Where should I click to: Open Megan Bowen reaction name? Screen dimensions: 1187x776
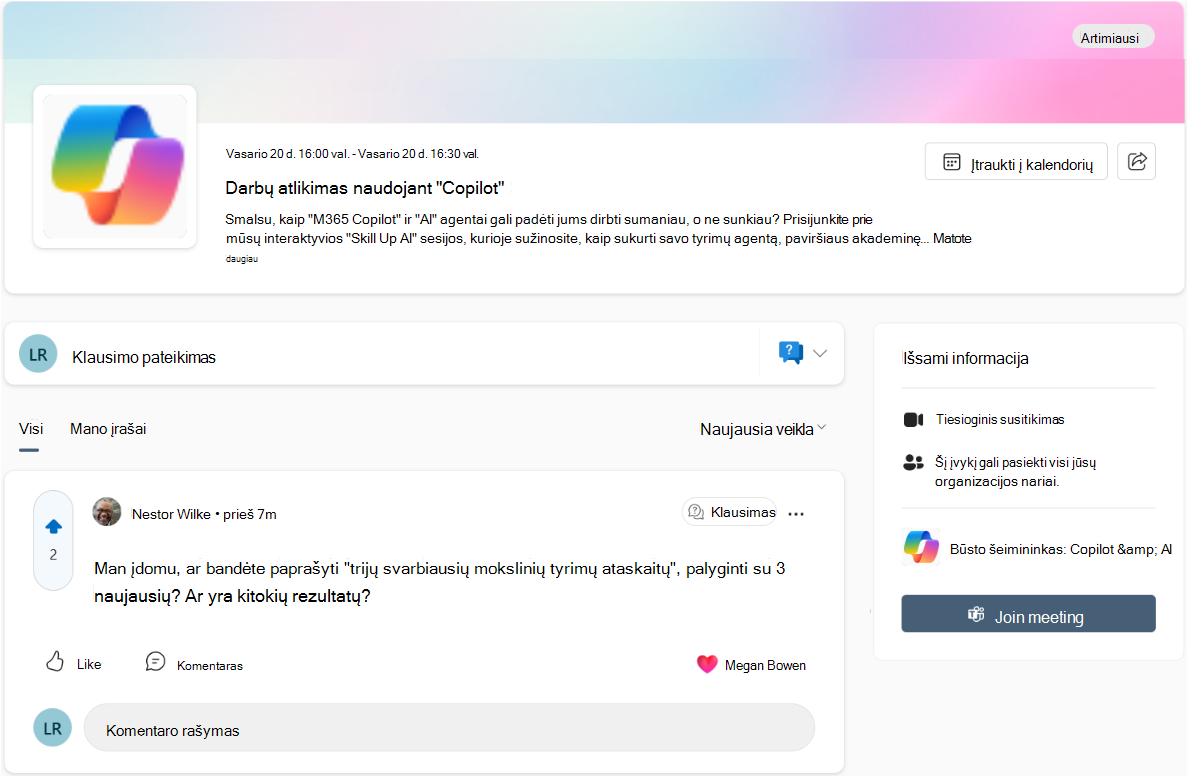[765, 665]
